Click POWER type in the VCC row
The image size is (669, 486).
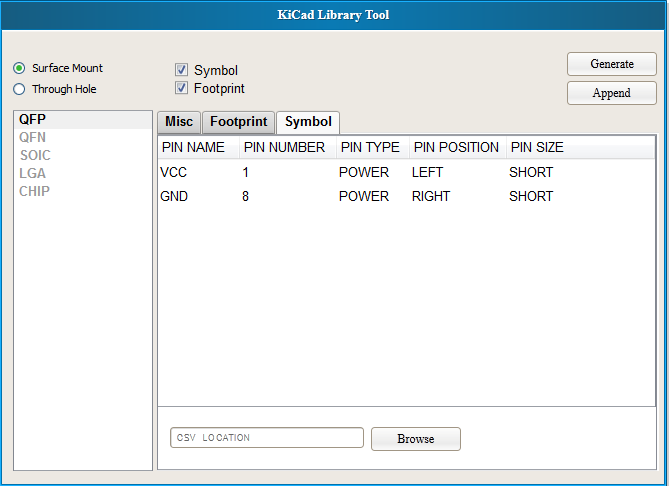click(x=364, y=172)
